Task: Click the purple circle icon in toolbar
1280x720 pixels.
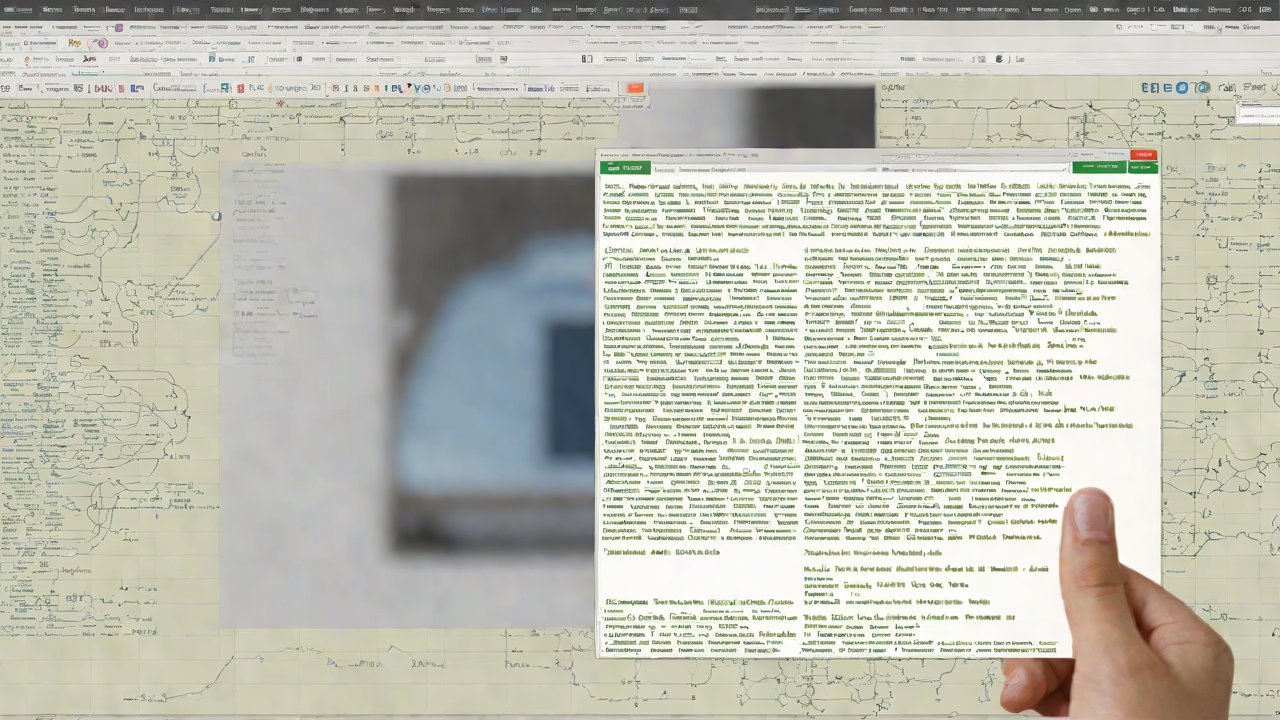Action: 102,44
